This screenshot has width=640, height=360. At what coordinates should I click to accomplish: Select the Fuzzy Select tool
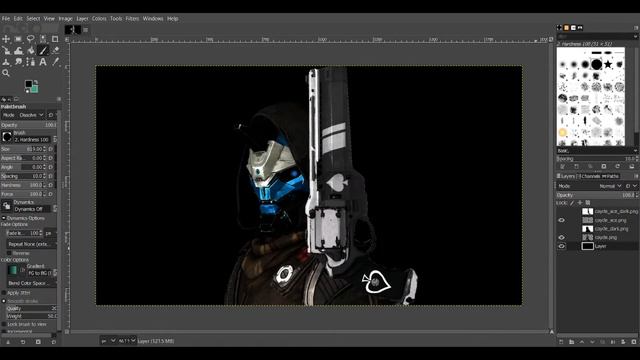[43, 39]
